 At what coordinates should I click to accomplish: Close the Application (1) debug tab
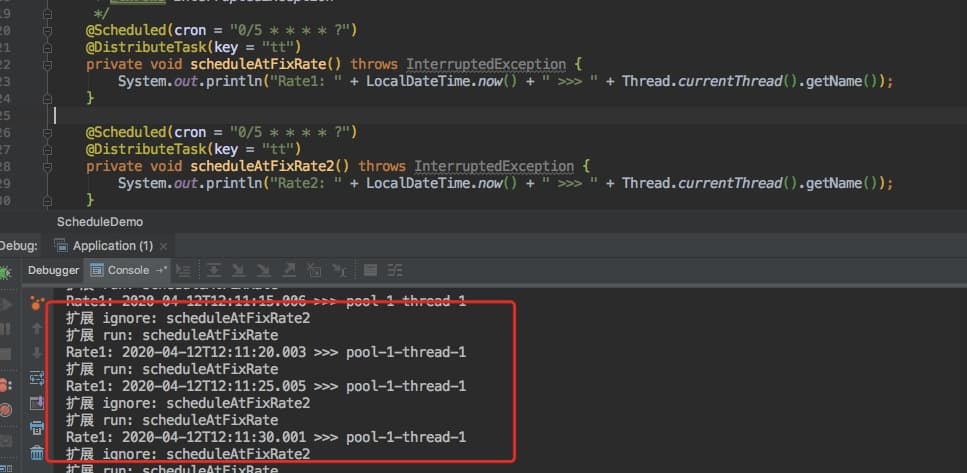(163, 246)
